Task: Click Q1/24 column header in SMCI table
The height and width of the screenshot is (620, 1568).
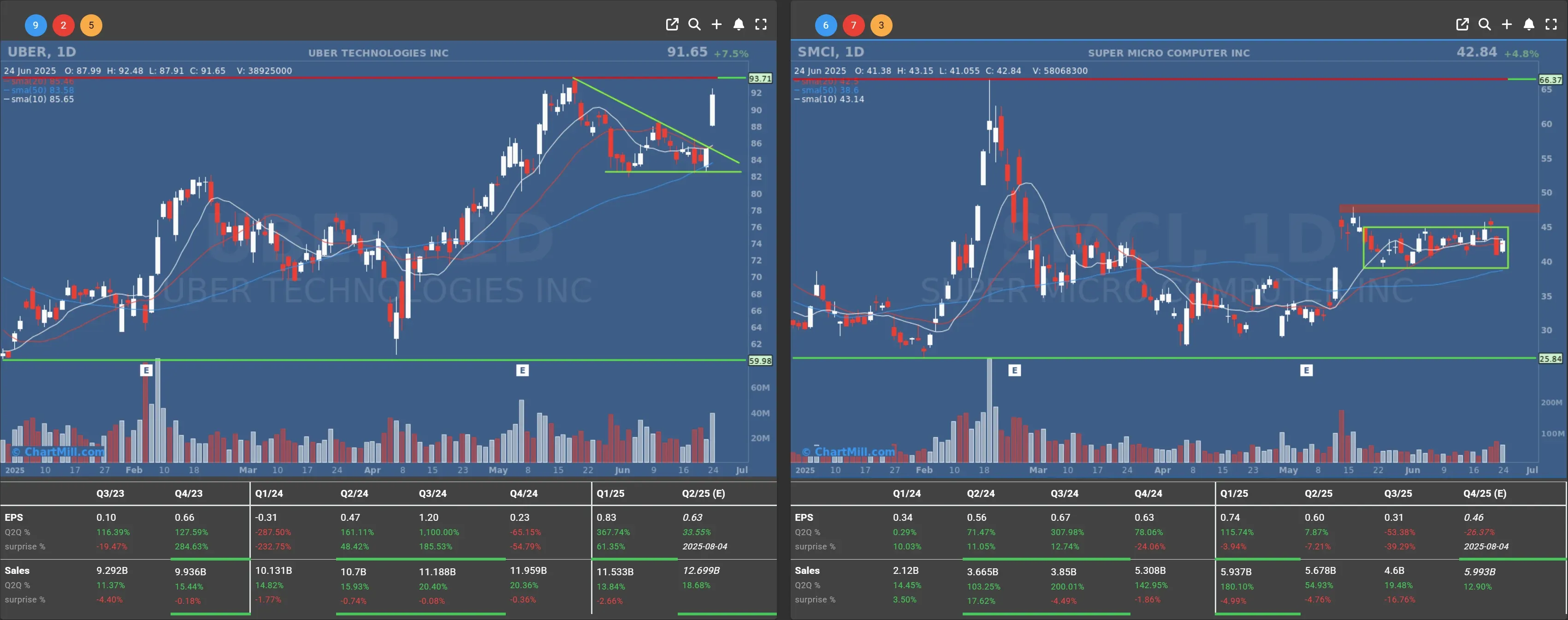Action: pyautogui.click(x=907, y=493)
